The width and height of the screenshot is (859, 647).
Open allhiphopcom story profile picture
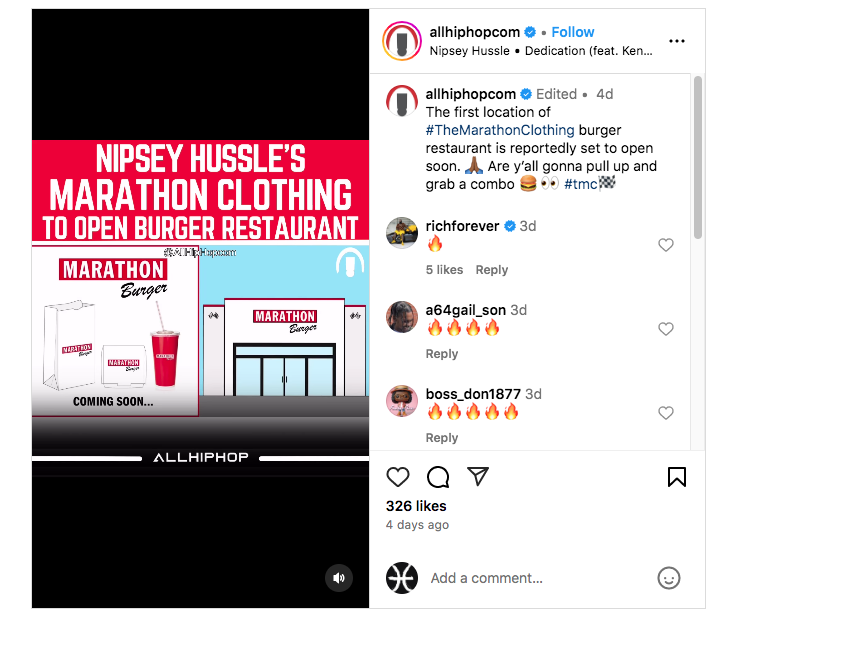tap(402, 41)
